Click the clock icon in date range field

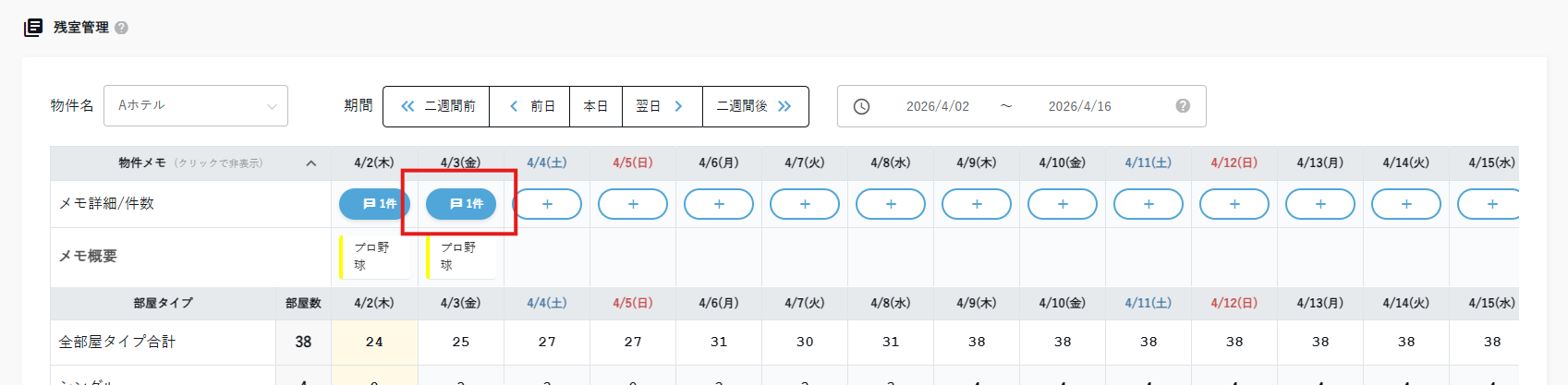pyautogui.click(x=861, y=106)
